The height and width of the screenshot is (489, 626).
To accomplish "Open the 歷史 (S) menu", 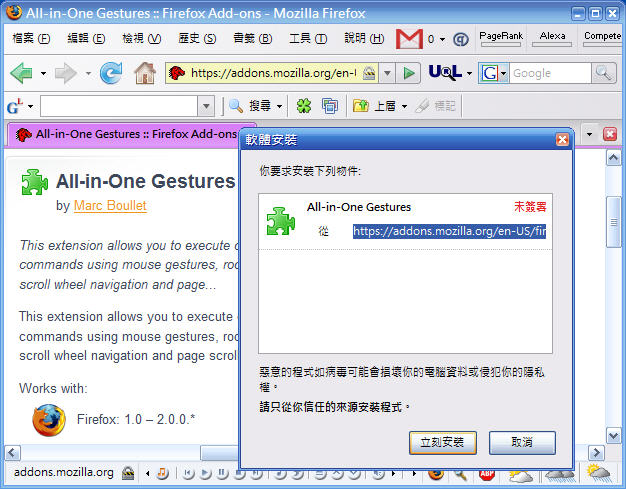I will click(x=197, y=38).
